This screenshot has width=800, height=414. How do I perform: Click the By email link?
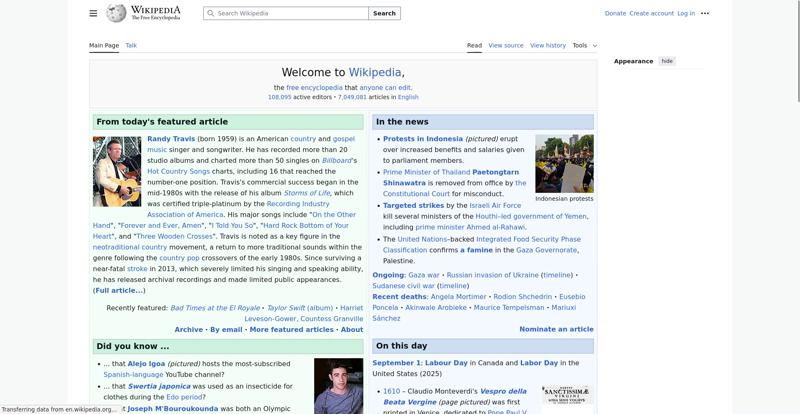(x=226, y=330)
